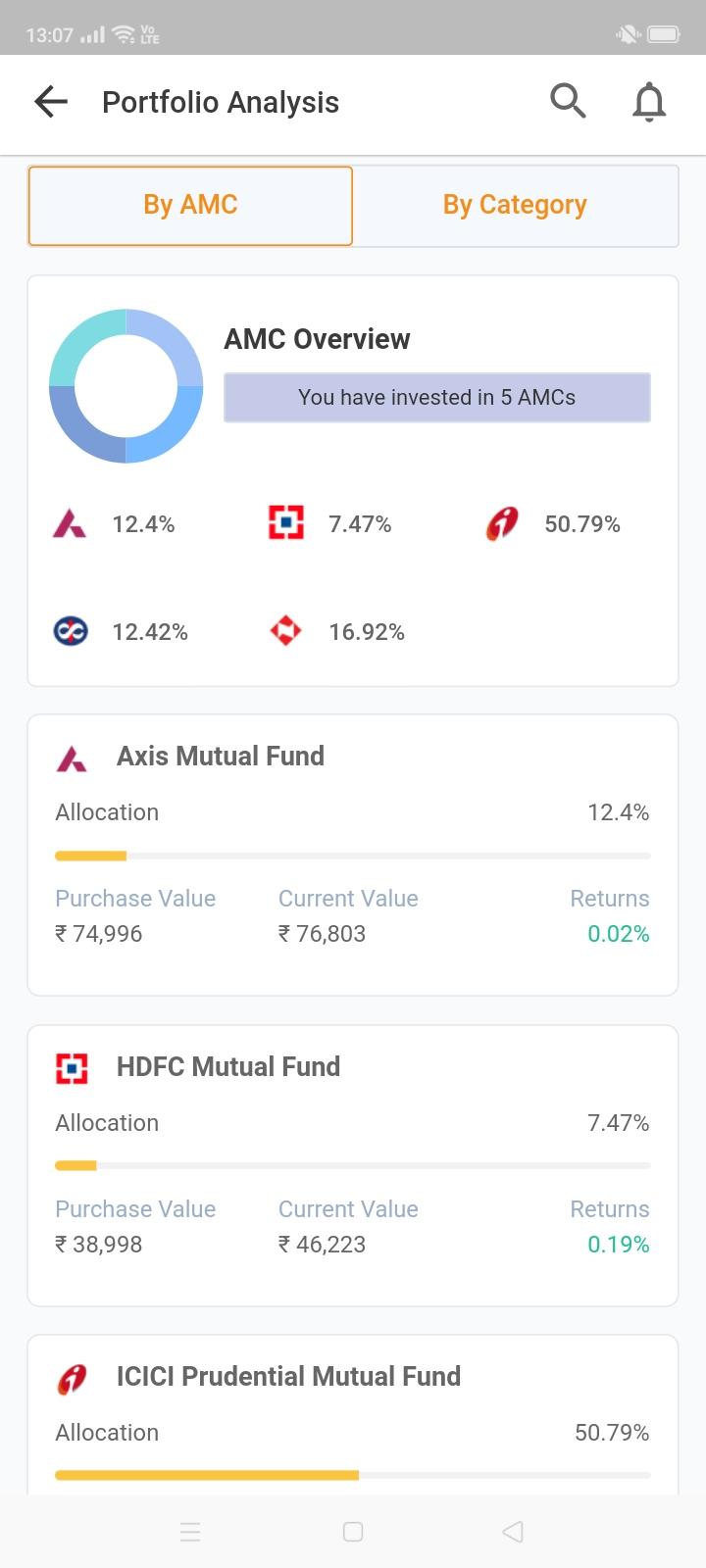Select the Kotak logo showing 12.42%
Image resolution: width=706 pixels, height=1568 pixels.
click(x=71, y=631)
